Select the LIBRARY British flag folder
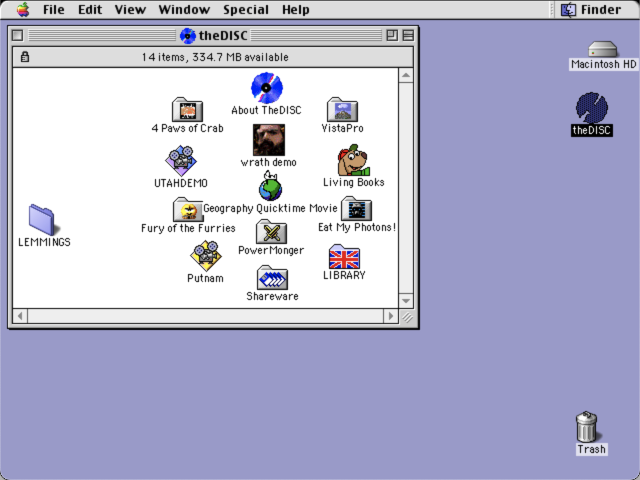 [344, 256]
